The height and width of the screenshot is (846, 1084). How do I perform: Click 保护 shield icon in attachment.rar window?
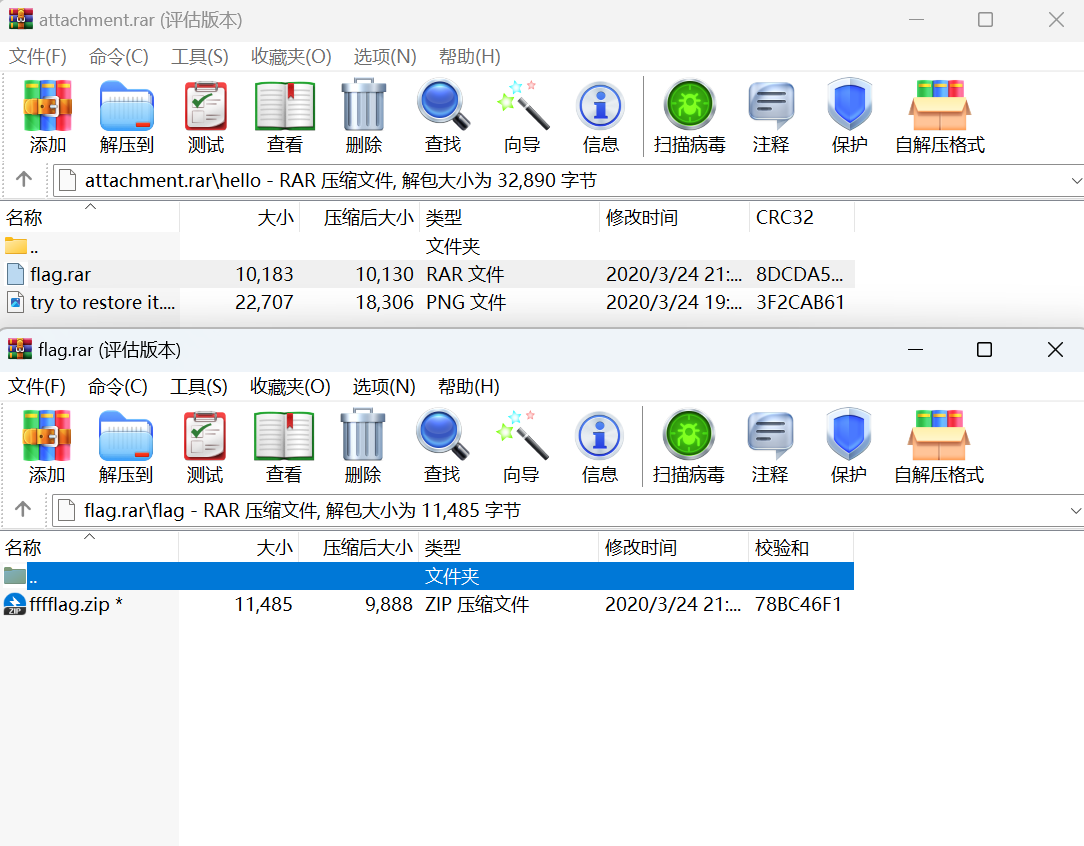click(850, 104)
